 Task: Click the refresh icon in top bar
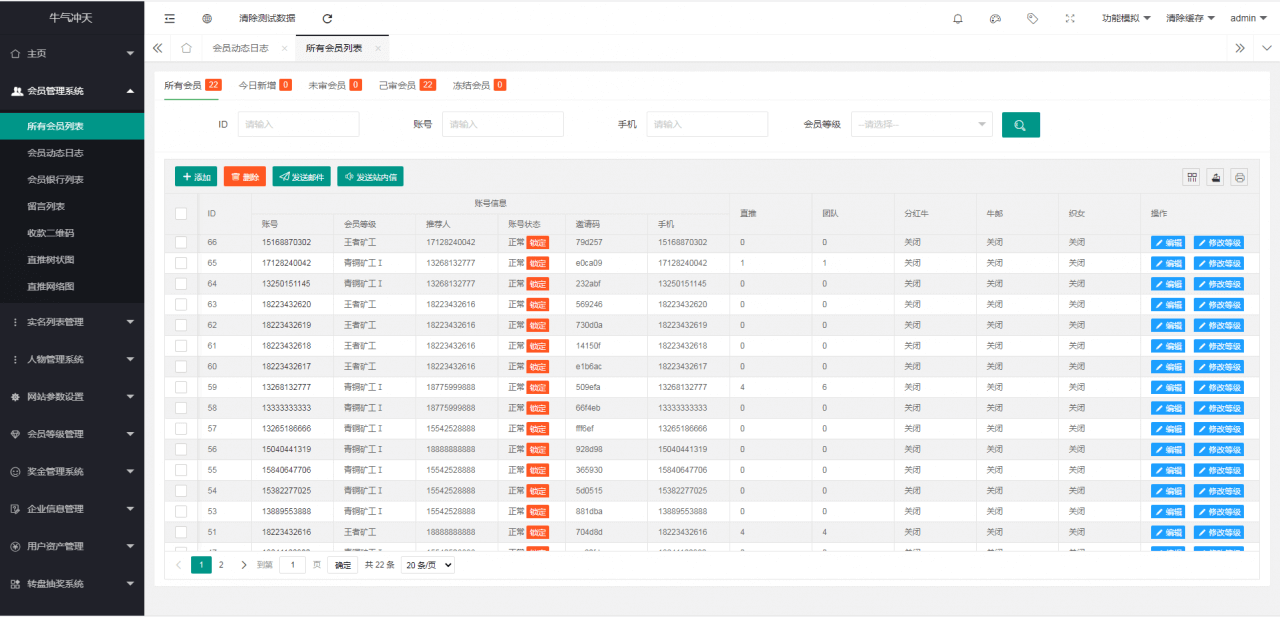click(x=327, y=18)
